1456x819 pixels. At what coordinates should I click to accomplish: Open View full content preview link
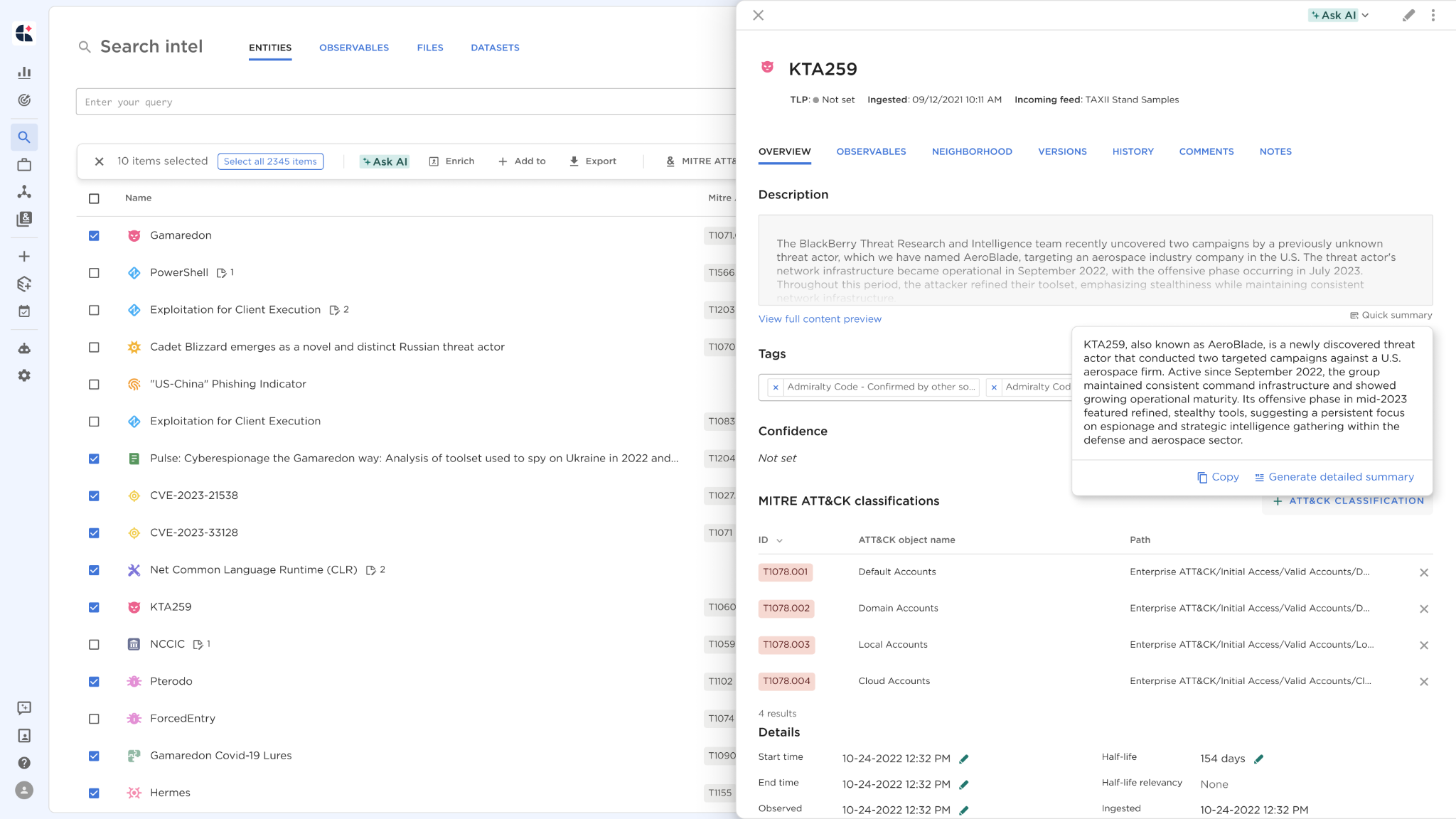tap(820, 319)
